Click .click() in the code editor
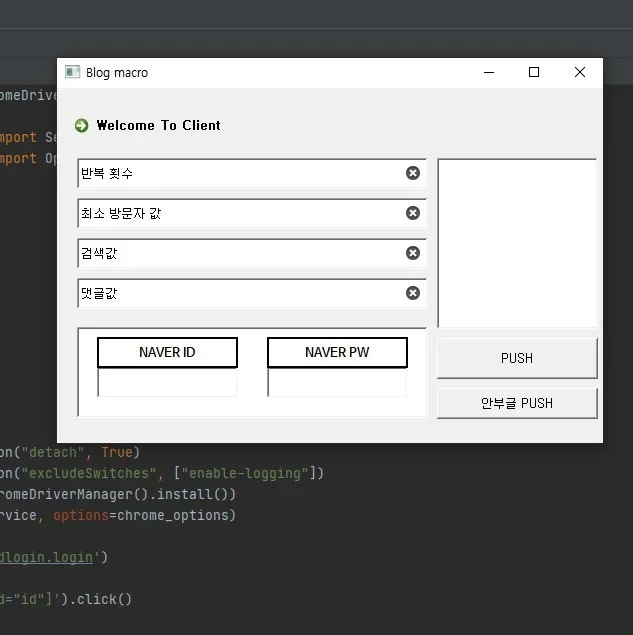The height and width of the screenshot is (635, 633). point(100,599)
